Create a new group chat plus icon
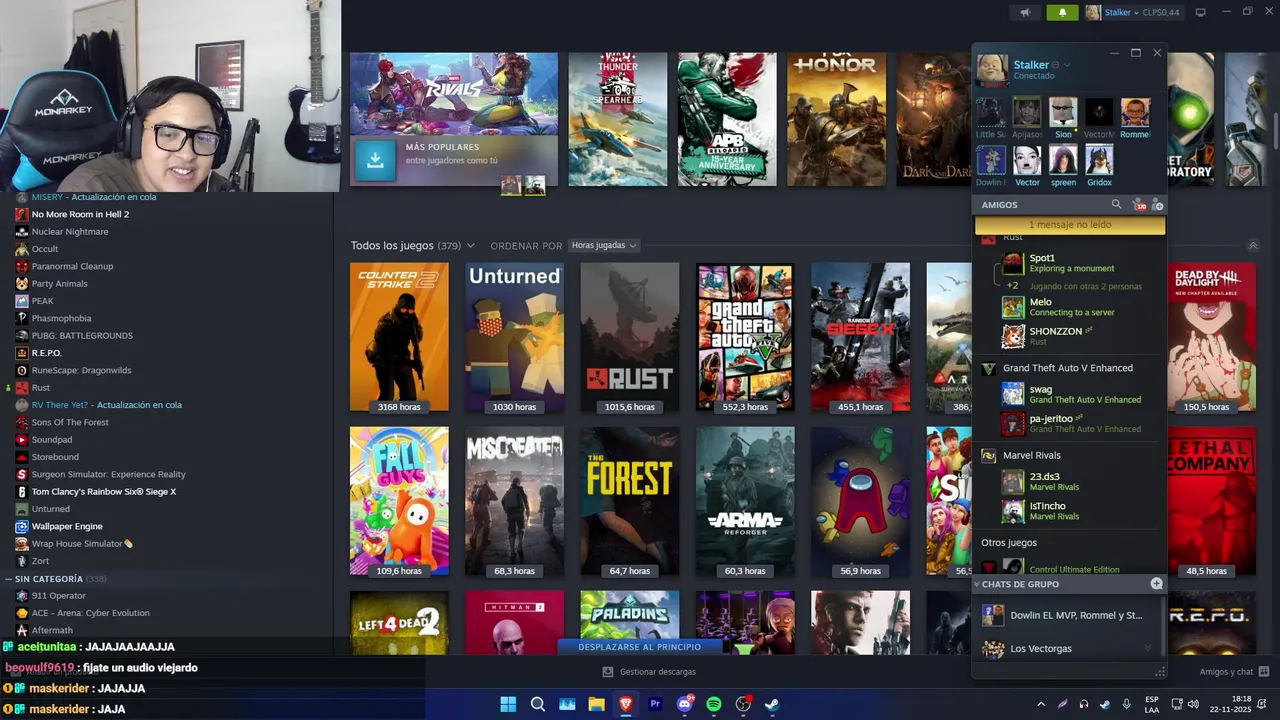The image size is (1280, 720). 1156,584
